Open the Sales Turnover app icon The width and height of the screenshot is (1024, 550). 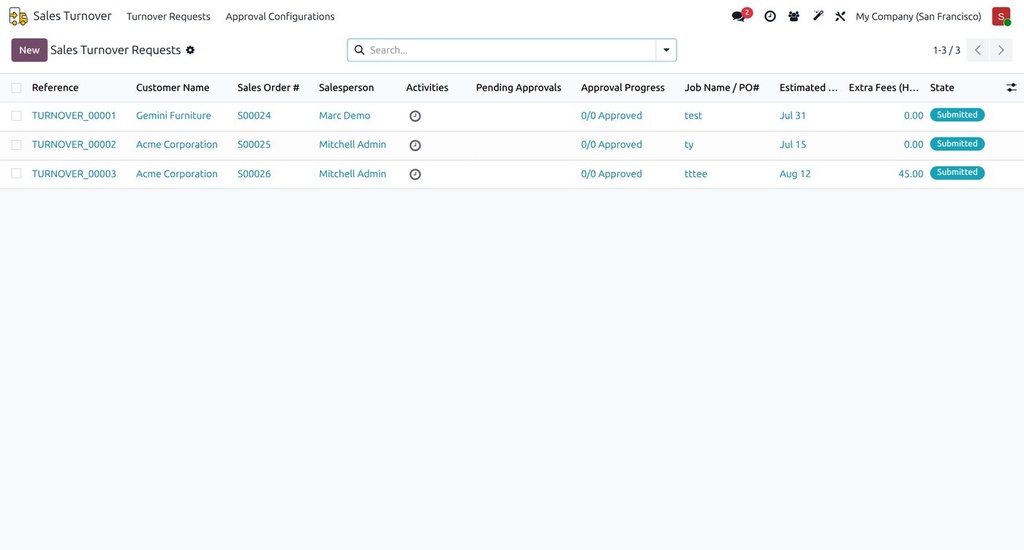pos(18,16)
